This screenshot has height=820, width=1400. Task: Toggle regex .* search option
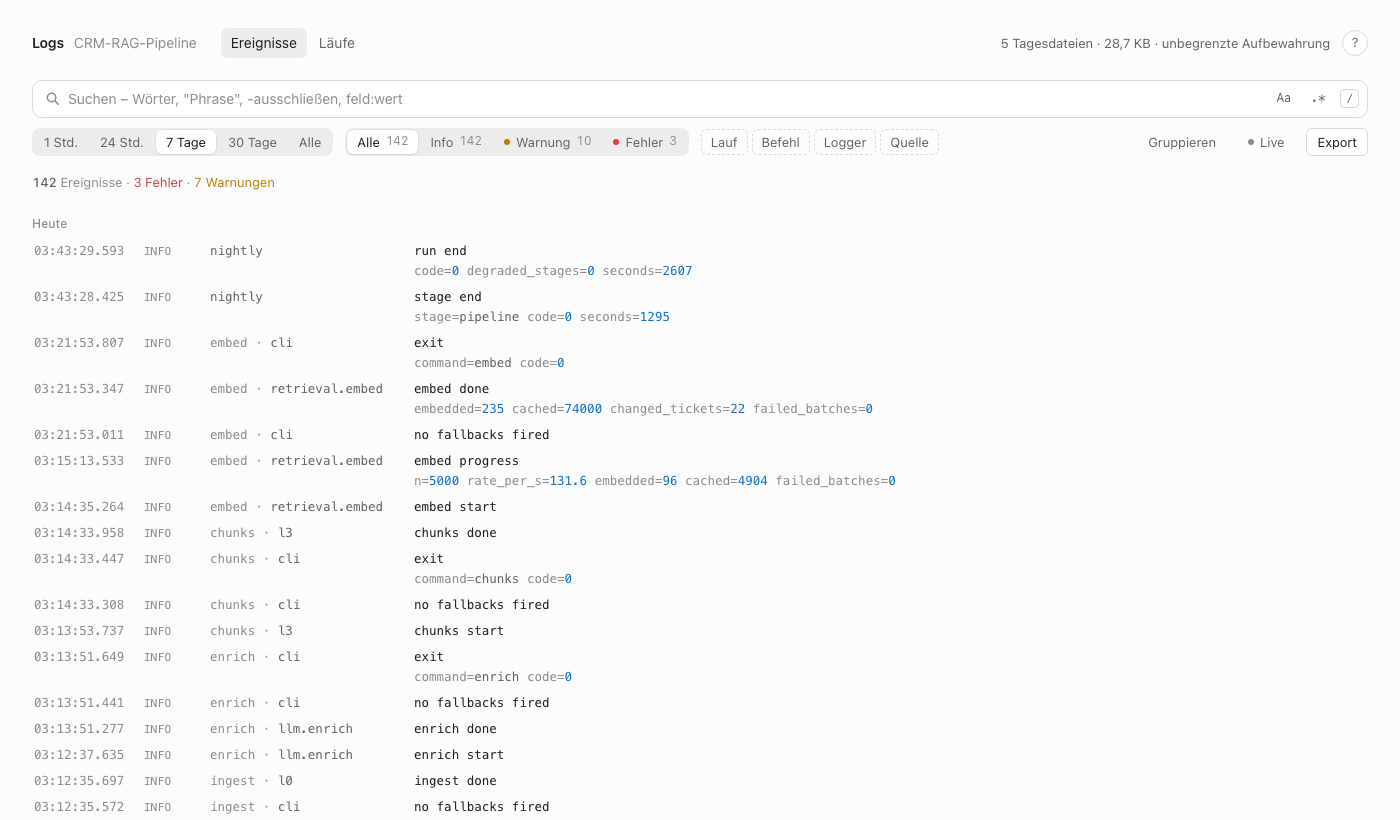click(1318, 98)
